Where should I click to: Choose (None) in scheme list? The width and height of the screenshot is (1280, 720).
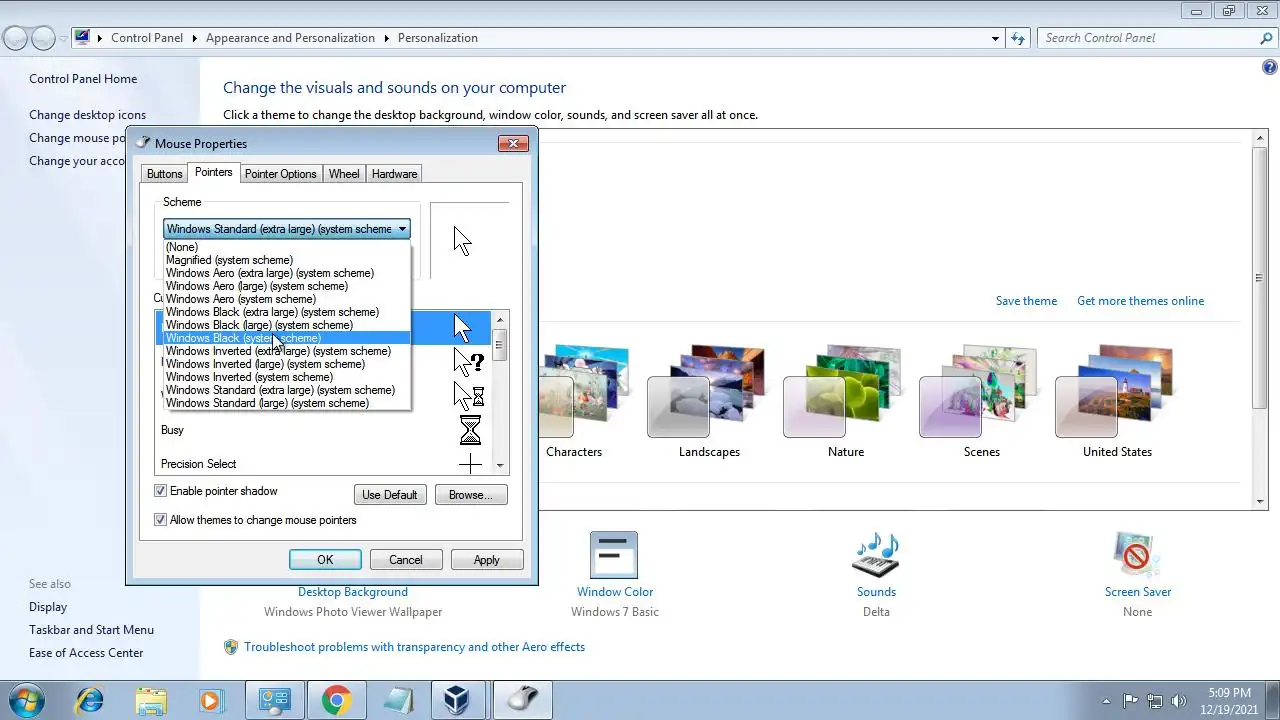click(x=287, y=247)
